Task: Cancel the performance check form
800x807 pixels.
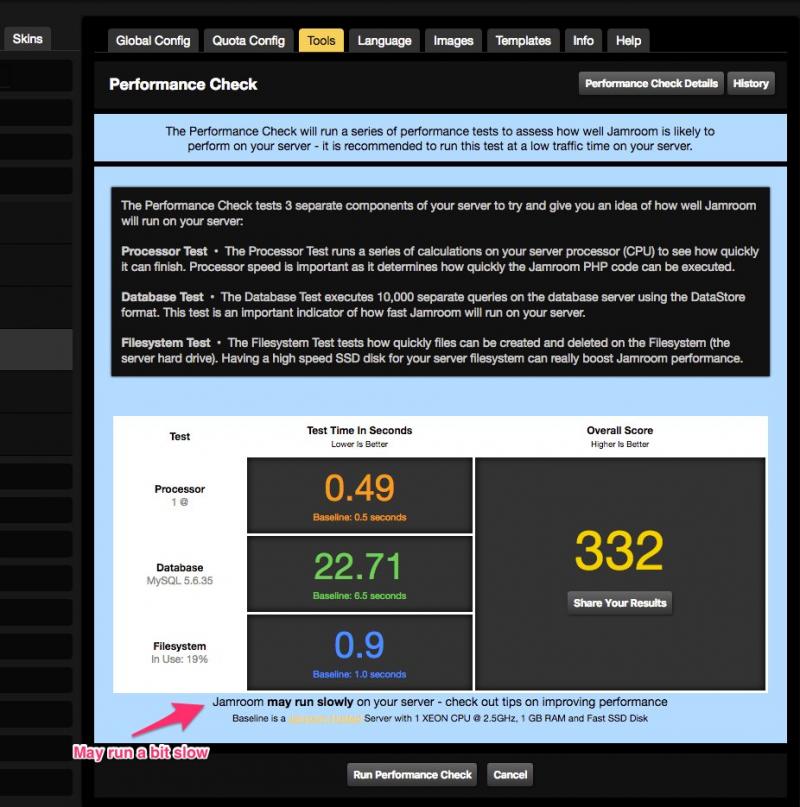Action: (x=510, y=775)
